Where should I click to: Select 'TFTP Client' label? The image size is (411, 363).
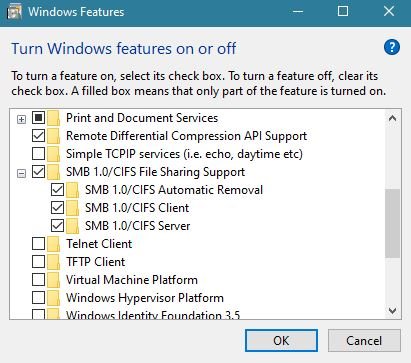tap(95, 262)
